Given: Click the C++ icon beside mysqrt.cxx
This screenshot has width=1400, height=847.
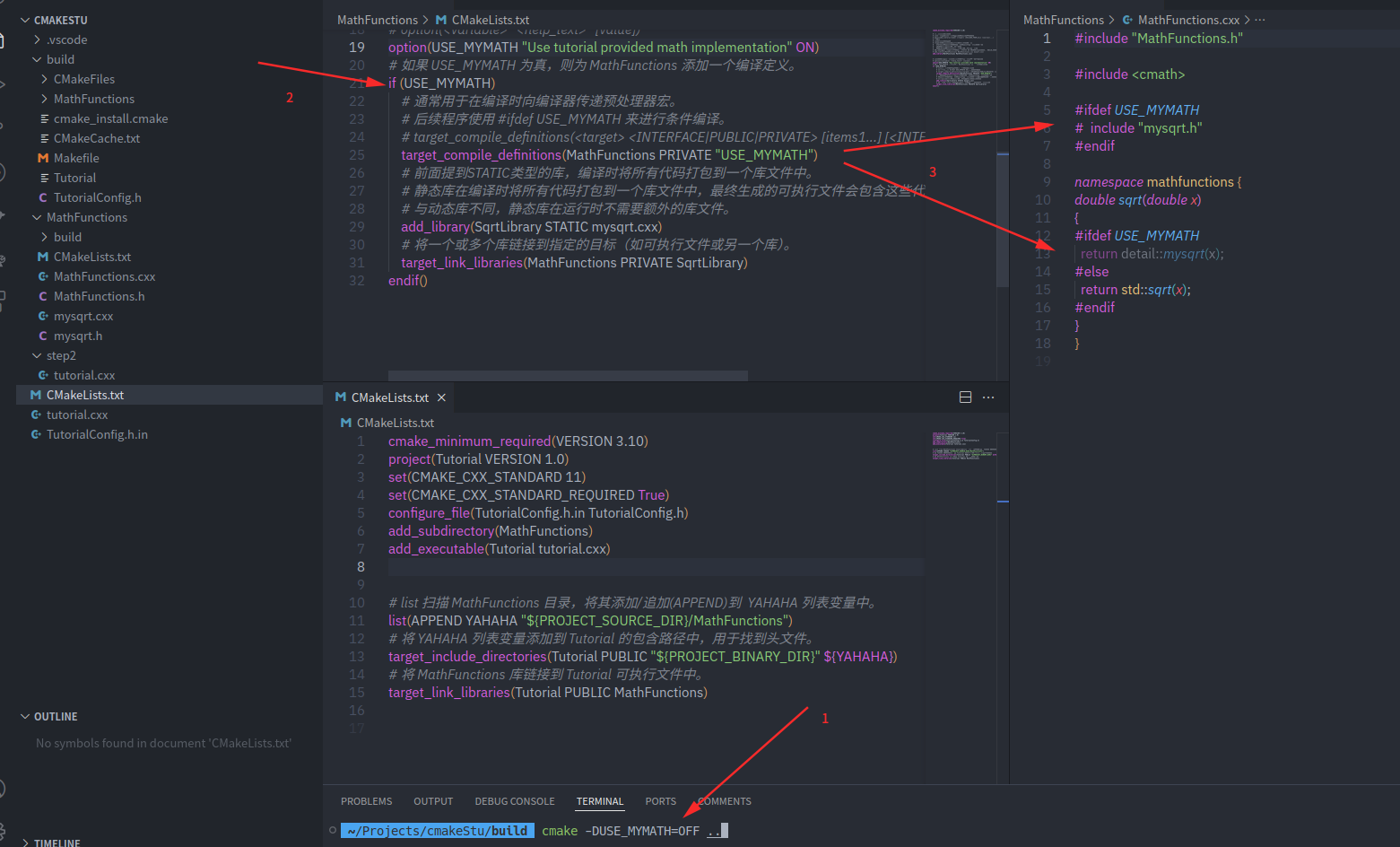Looking at the screenshot, I should pyautogui.click(x=43, y=316).
